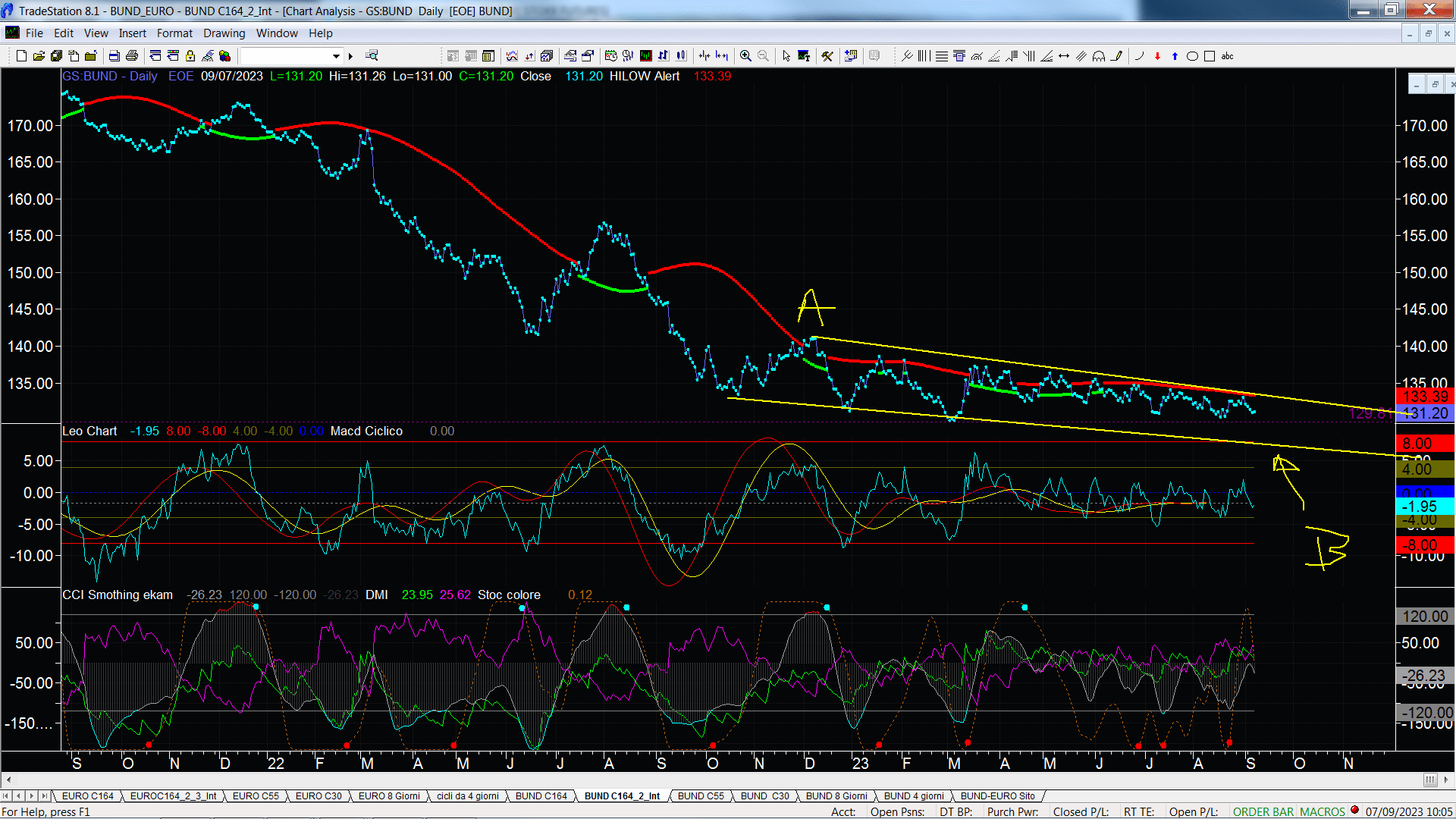Click the horizontal scrollbar thumb grip
The image size is (1456, 819).
1429,780
